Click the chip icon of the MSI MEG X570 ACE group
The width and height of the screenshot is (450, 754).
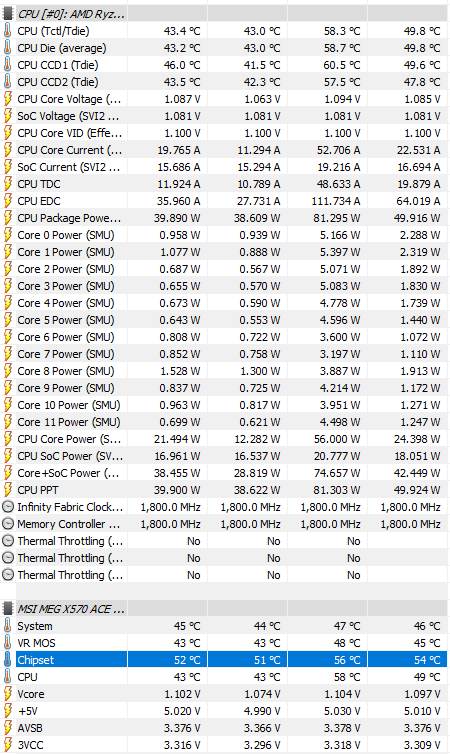coord(8,609)
